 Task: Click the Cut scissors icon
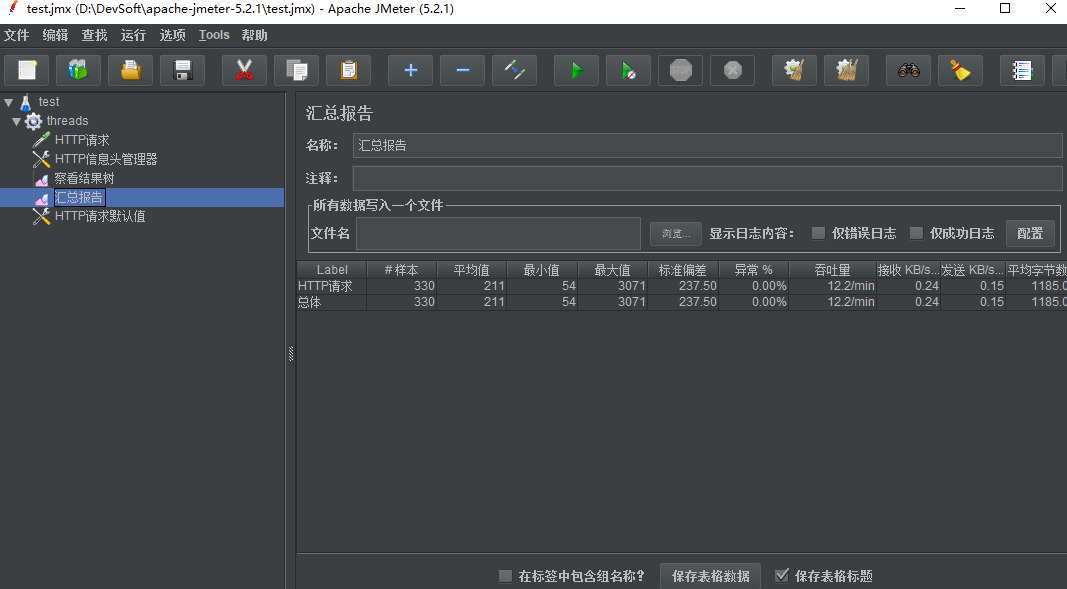(244, 70)
